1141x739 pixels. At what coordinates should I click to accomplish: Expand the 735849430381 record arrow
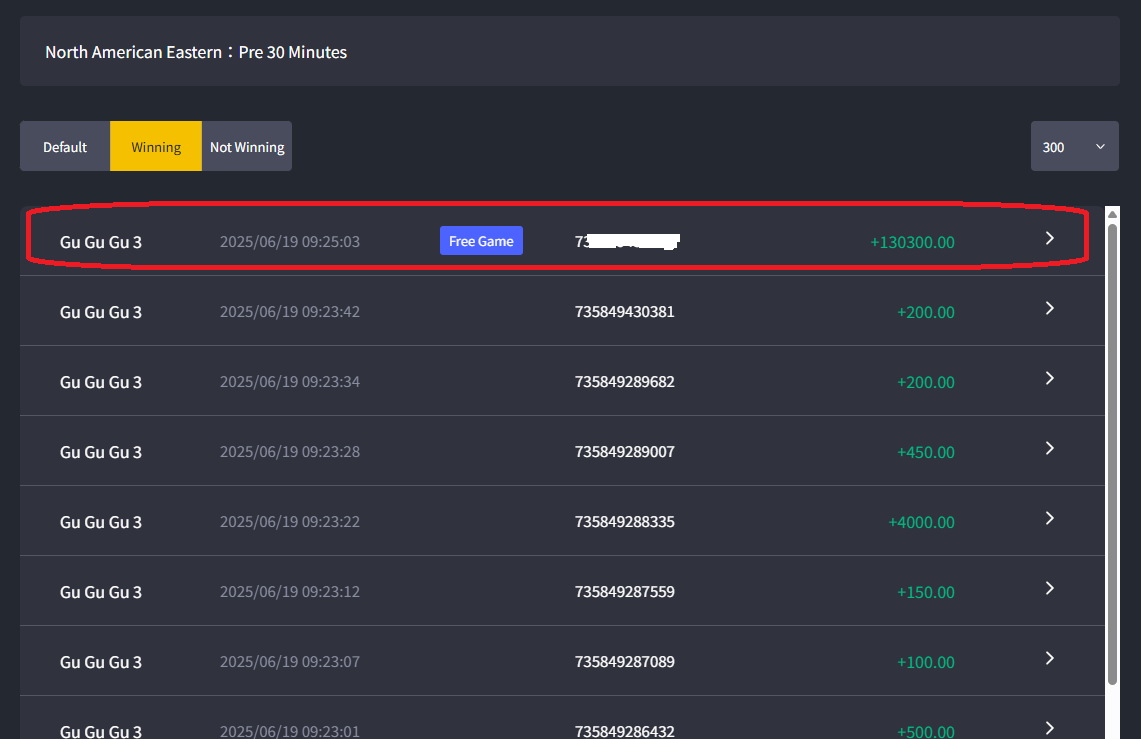tap(1049, 308)
